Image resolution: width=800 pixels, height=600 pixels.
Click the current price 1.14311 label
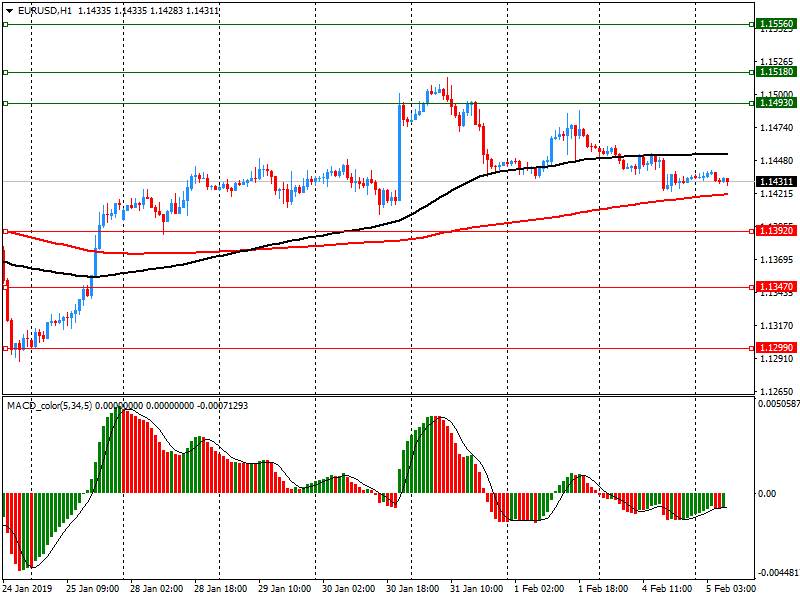(x=775, y=181)
